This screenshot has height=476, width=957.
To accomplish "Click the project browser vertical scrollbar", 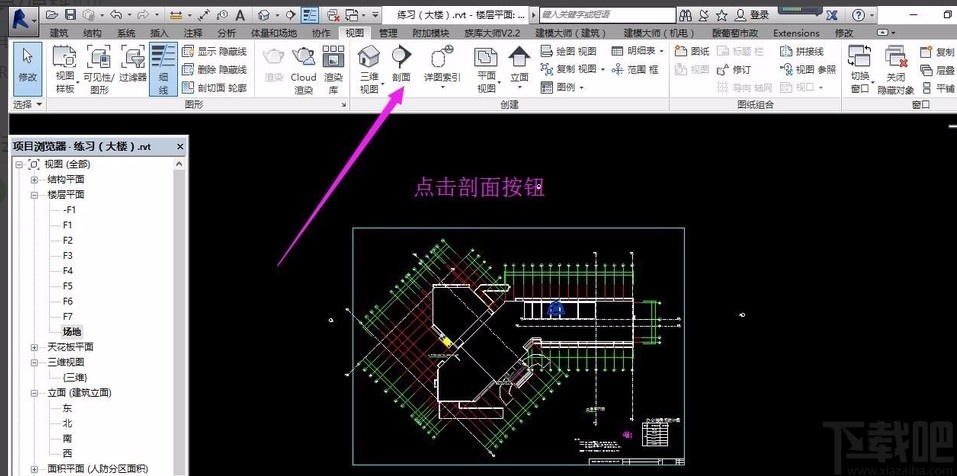I will 179,317.
